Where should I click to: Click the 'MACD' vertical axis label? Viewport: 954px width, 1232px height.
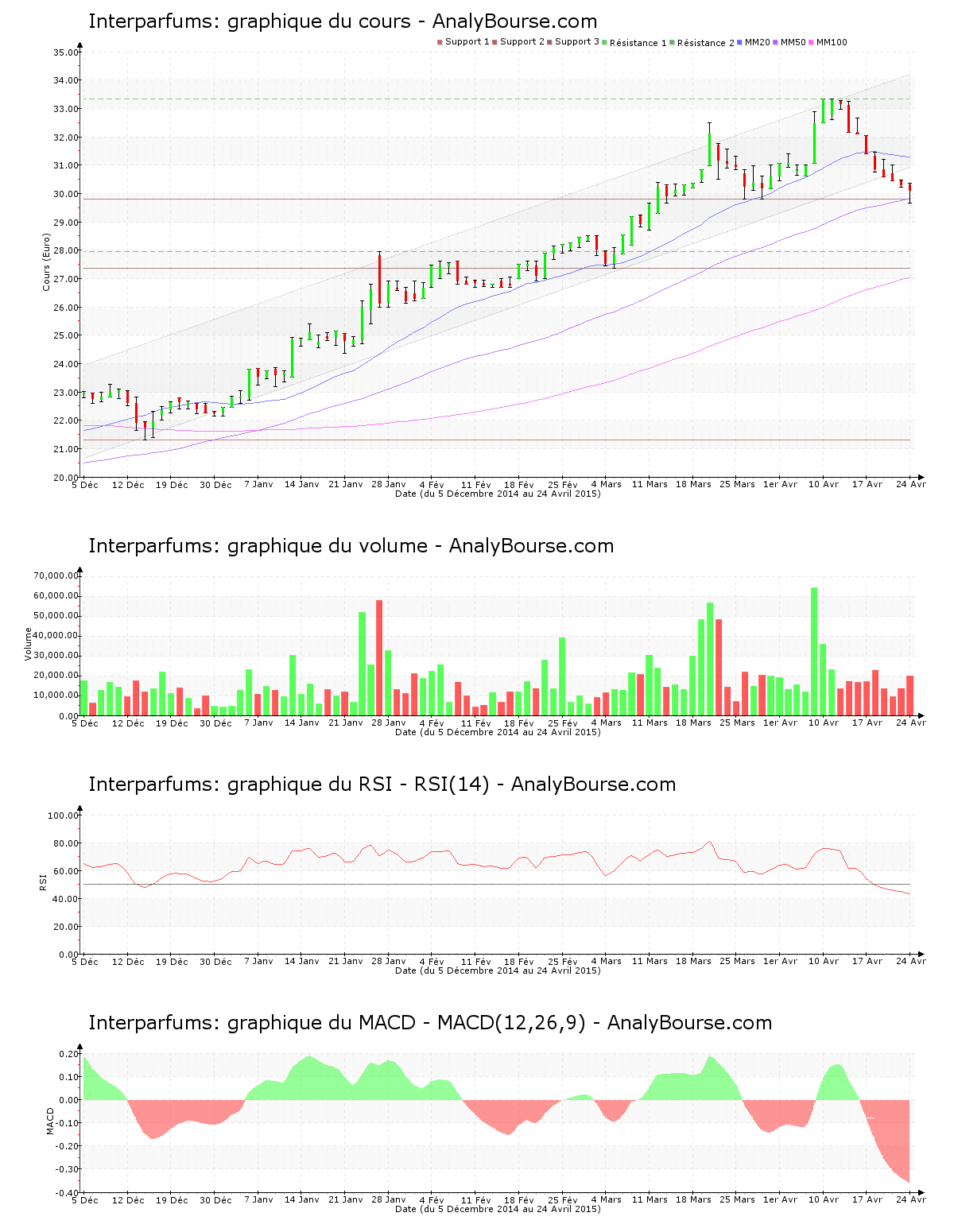pos(51,1121)
